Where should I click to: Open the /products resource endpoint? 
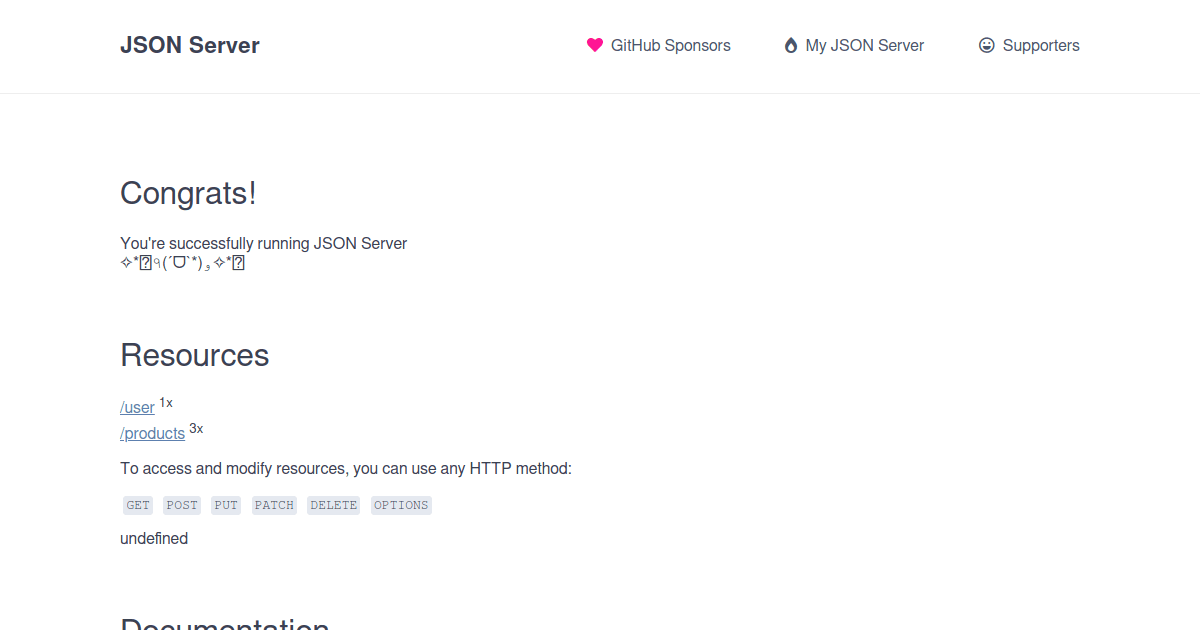coord(152,433)
